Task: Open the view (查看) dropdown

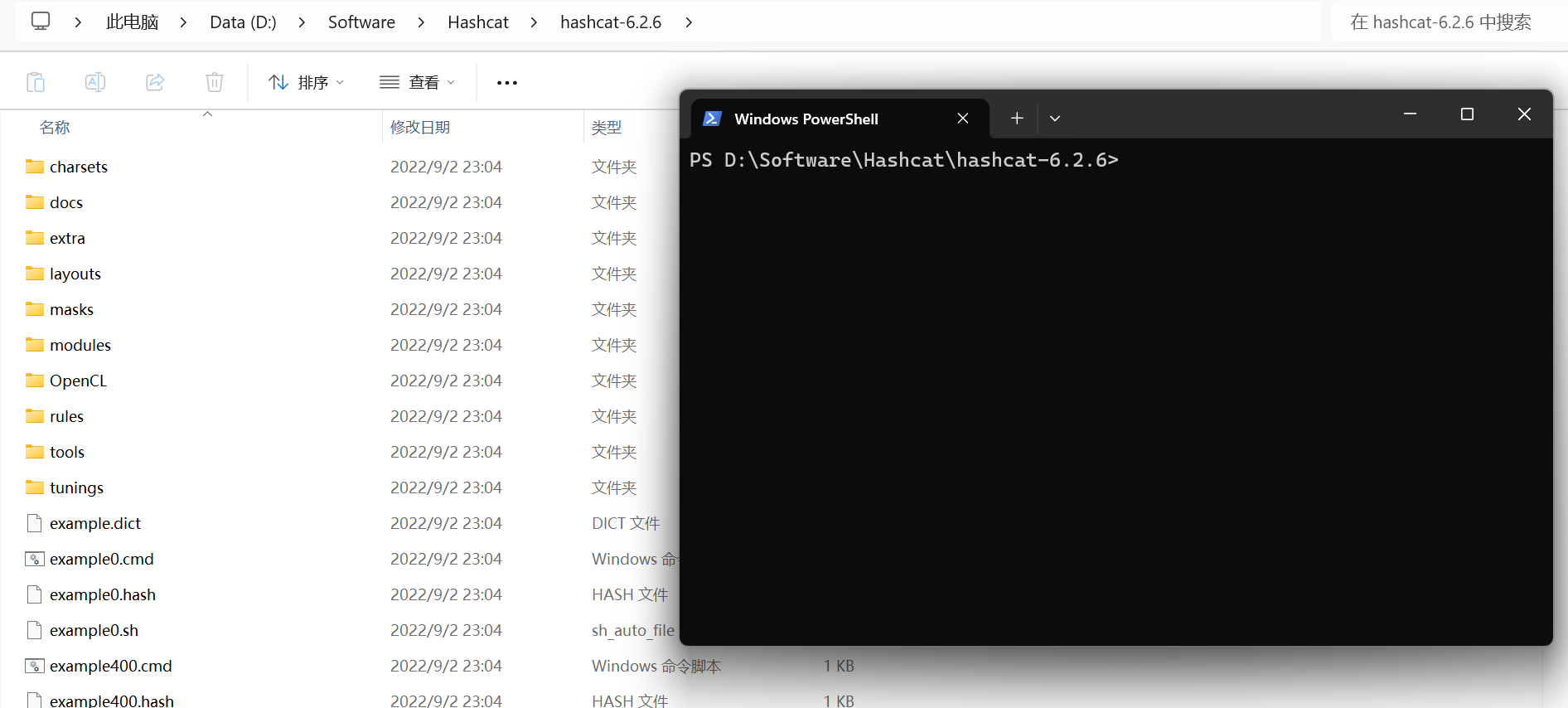Action: click(x=417, y=82)
